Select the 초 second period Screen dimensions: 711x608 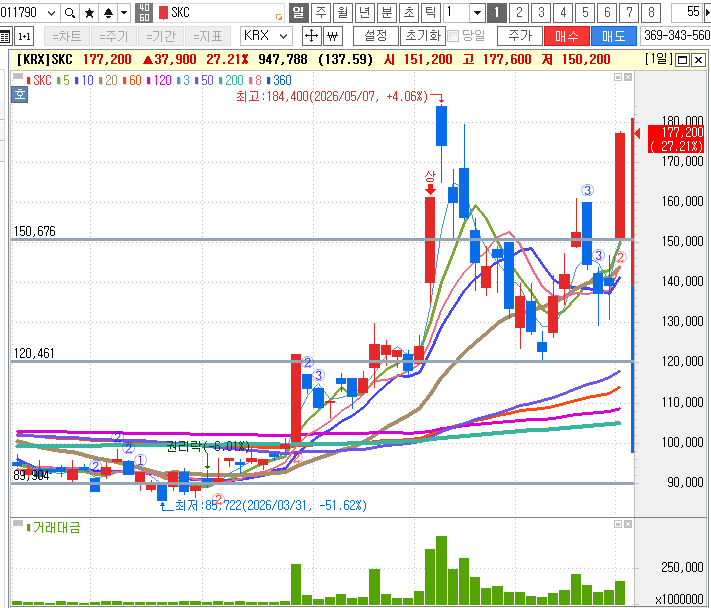[x=409, y=13]
